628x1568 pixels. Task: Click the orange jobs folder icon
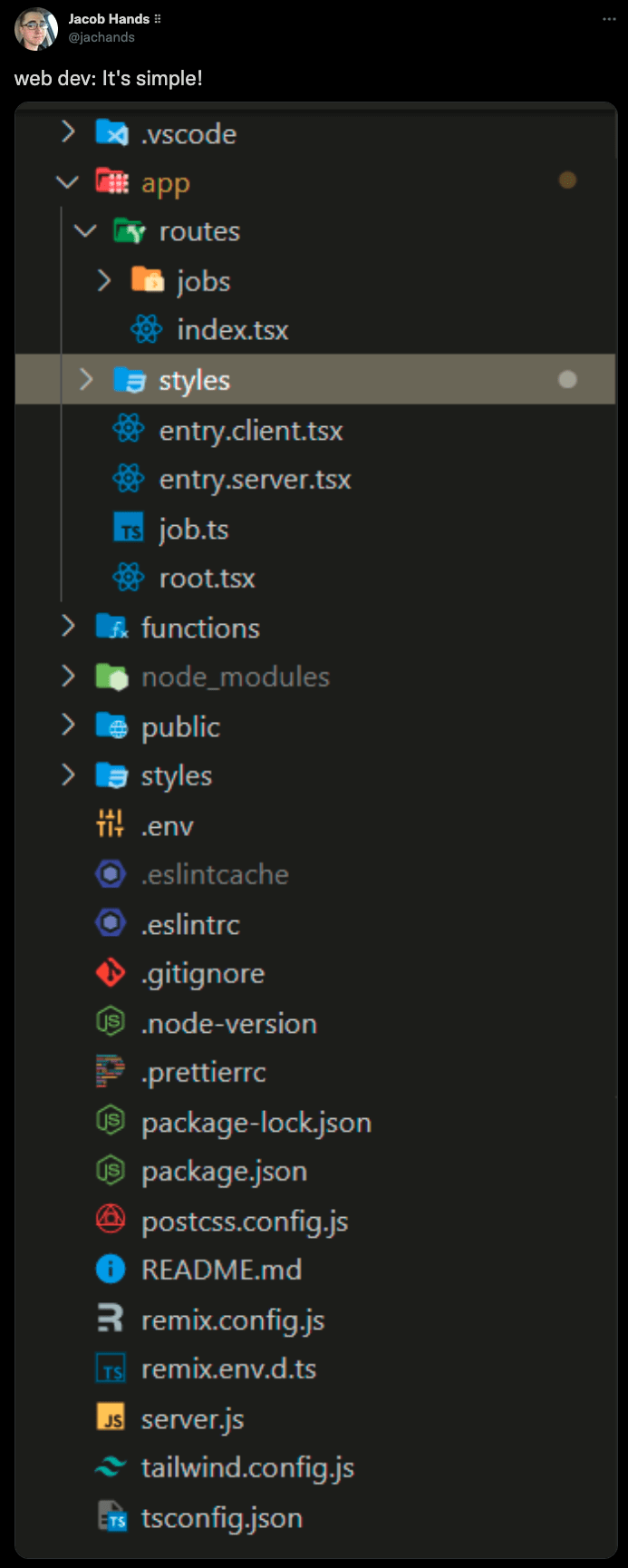[147, 280]
